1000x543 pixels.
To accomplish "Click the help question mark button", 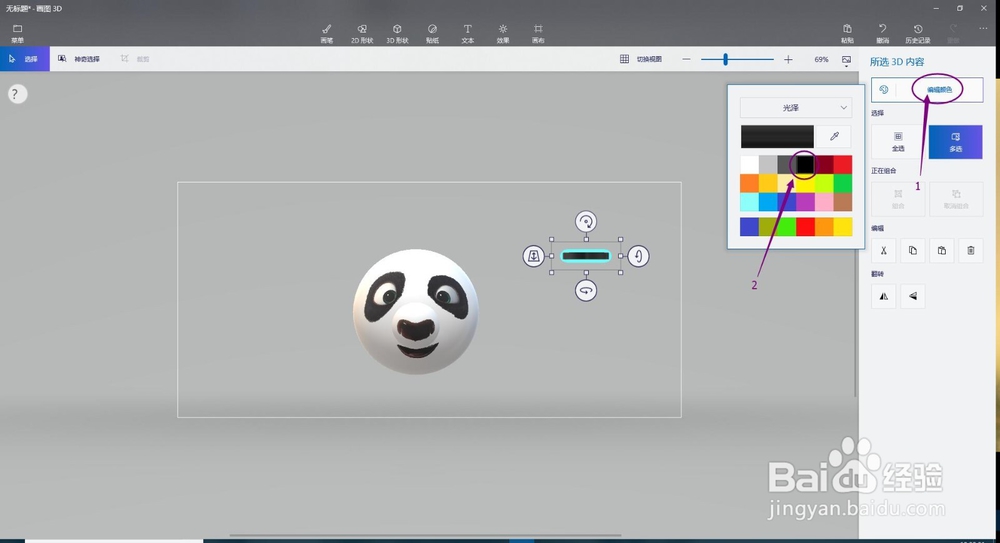I will (x=17, y=94).
